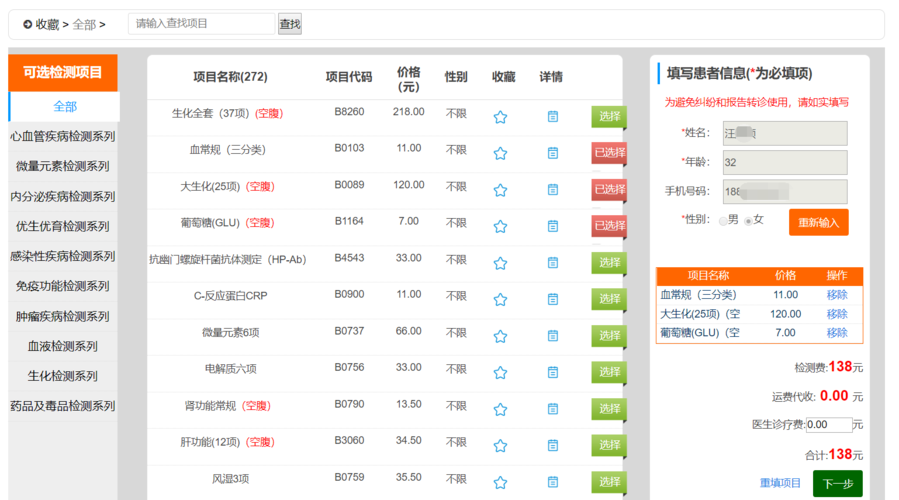
Task: Select 生化全套 (37项) with 选择 button
Action: 609,116
